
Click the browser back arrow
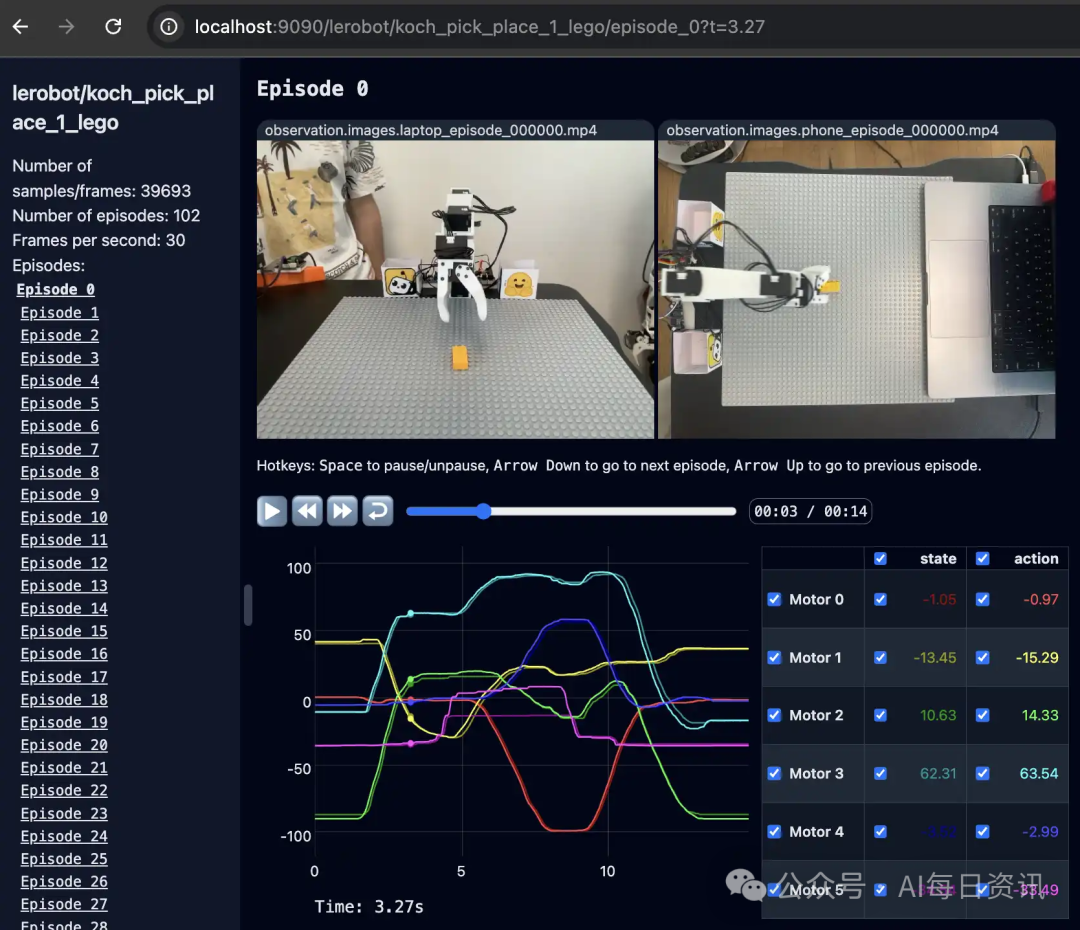20,27
